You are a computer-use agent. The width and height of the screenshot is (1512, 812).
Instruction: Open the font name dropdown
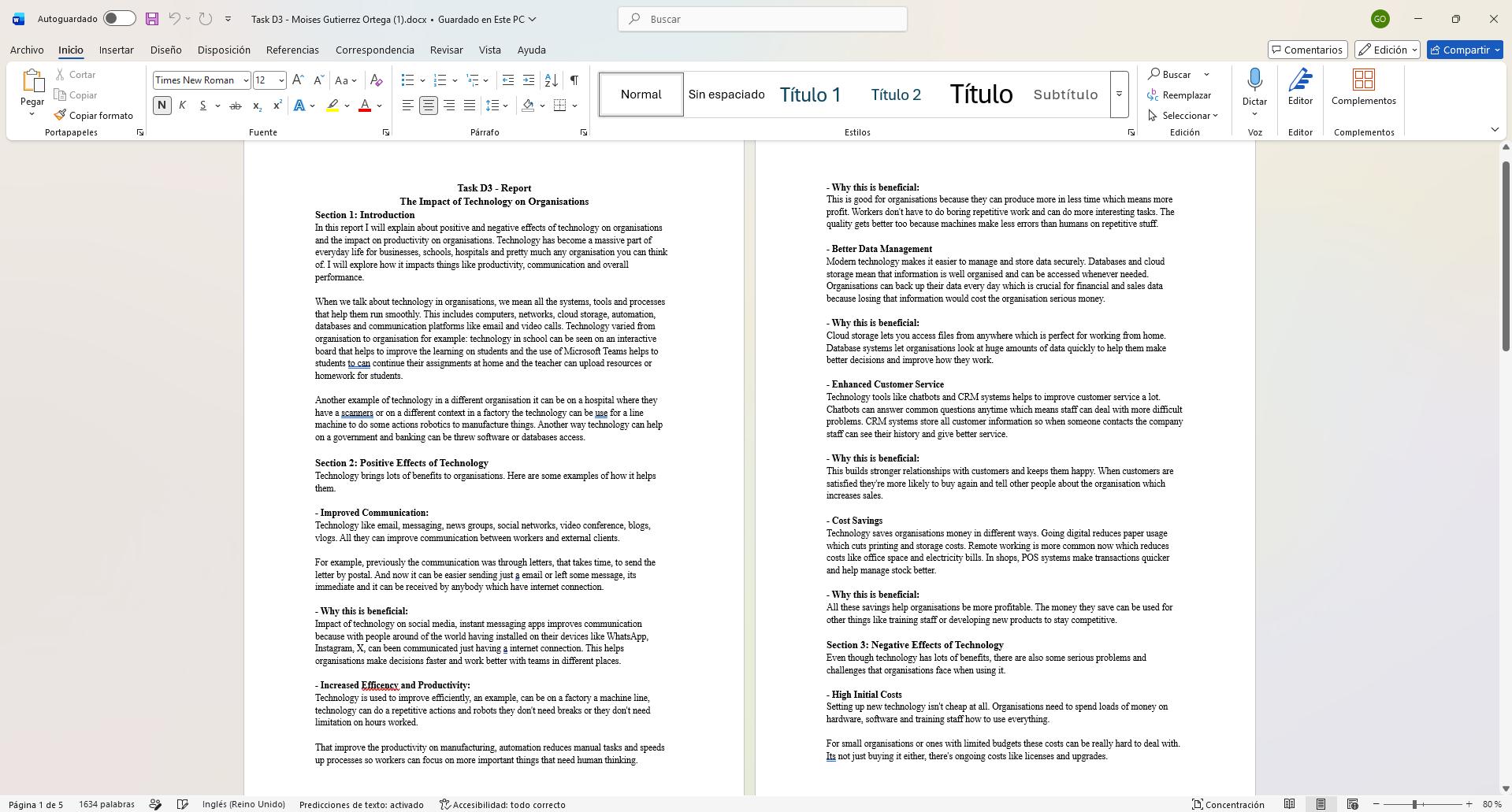[246, 80]
